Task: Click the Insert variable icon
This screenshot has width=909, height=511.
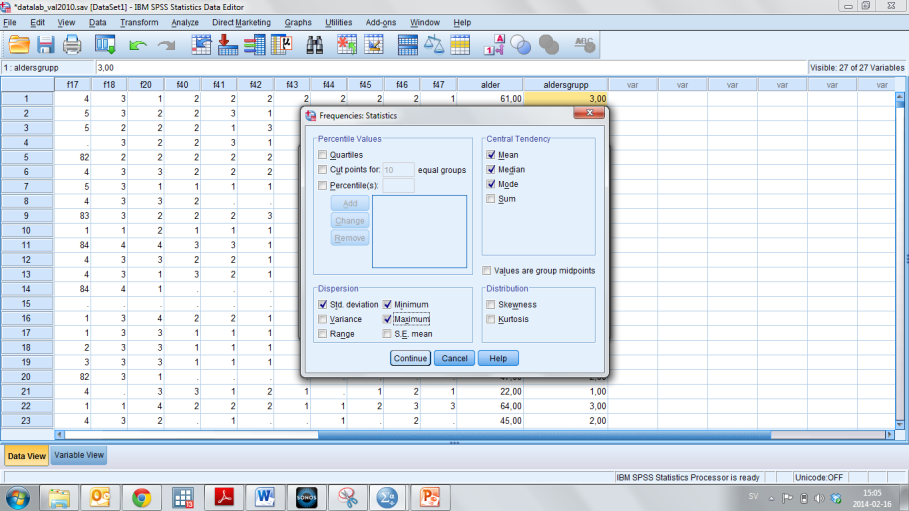Action: point(374,45)
